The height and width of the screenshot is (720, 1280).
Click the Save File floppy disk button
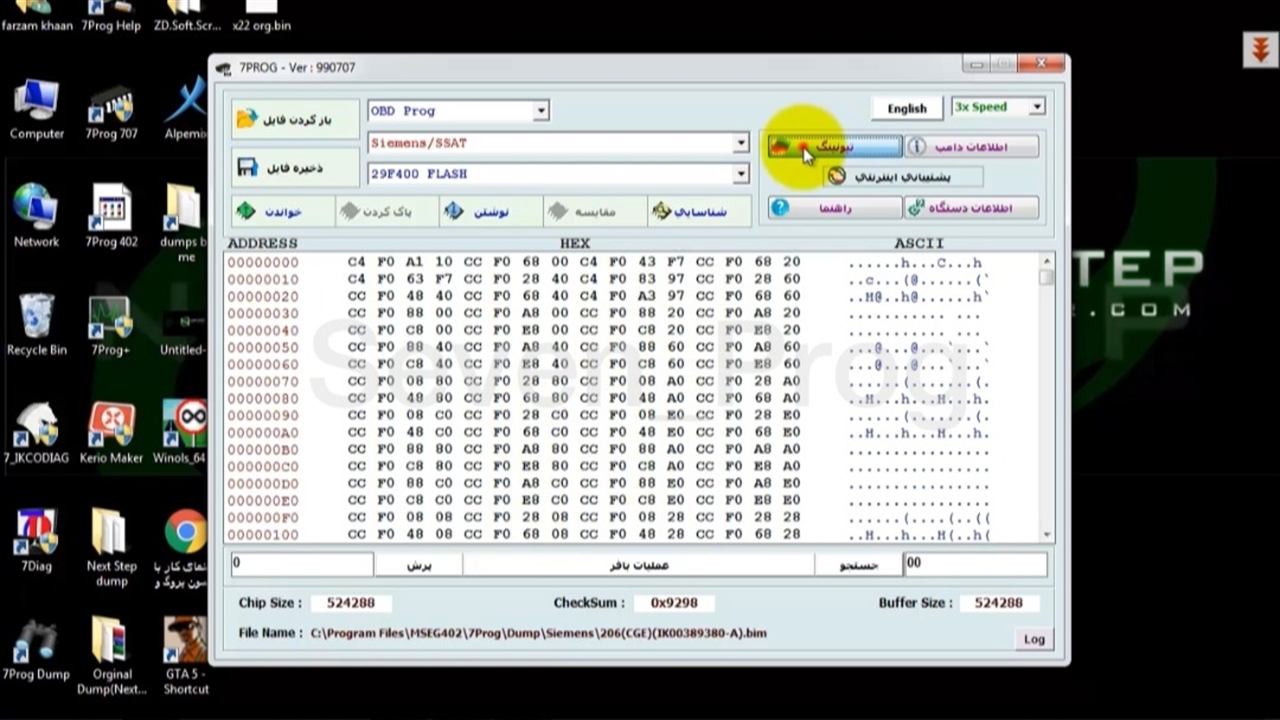point(295,168)
